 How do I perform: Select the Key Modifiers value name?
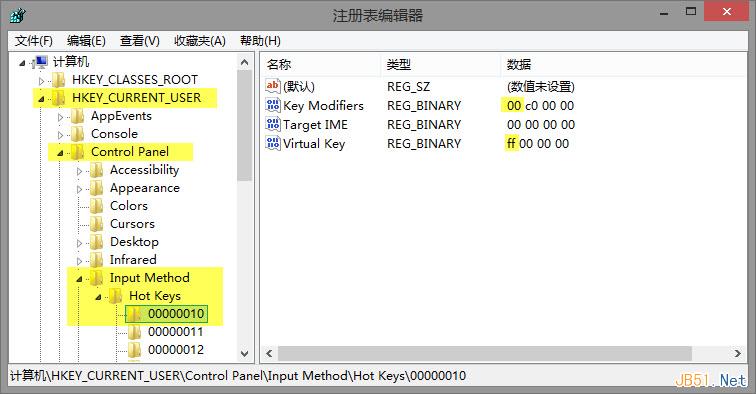[x=324, y=106]
